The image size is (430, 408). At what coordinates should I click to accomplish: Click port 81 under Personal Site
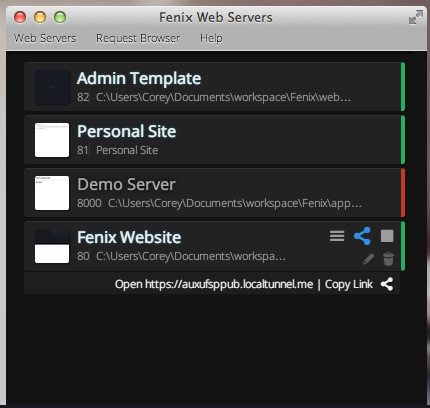click(83, 150)
